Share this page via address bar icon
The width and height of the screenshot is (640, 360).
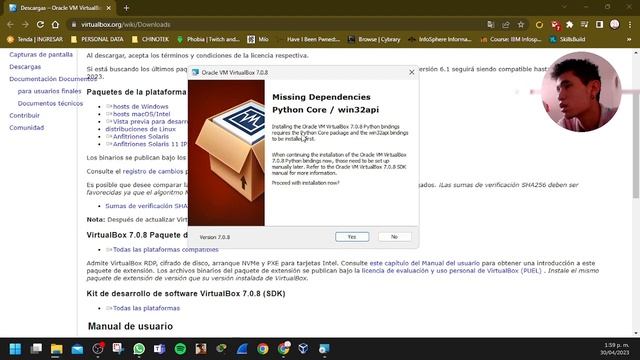pyautogui.click(x=506, y=24)
